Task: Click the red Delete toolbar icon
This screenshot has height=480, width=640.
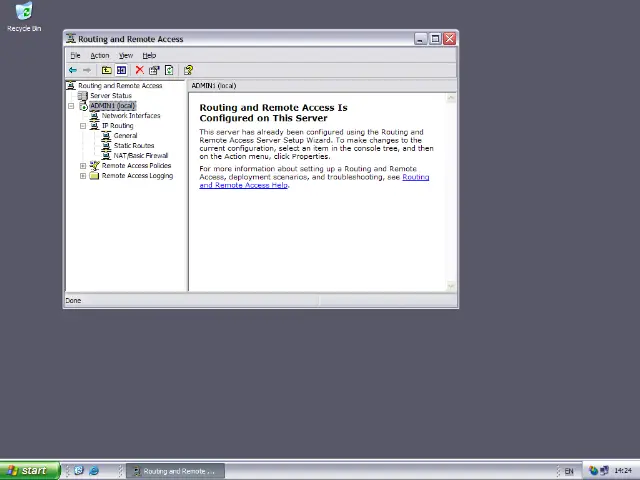Action: 139,70
